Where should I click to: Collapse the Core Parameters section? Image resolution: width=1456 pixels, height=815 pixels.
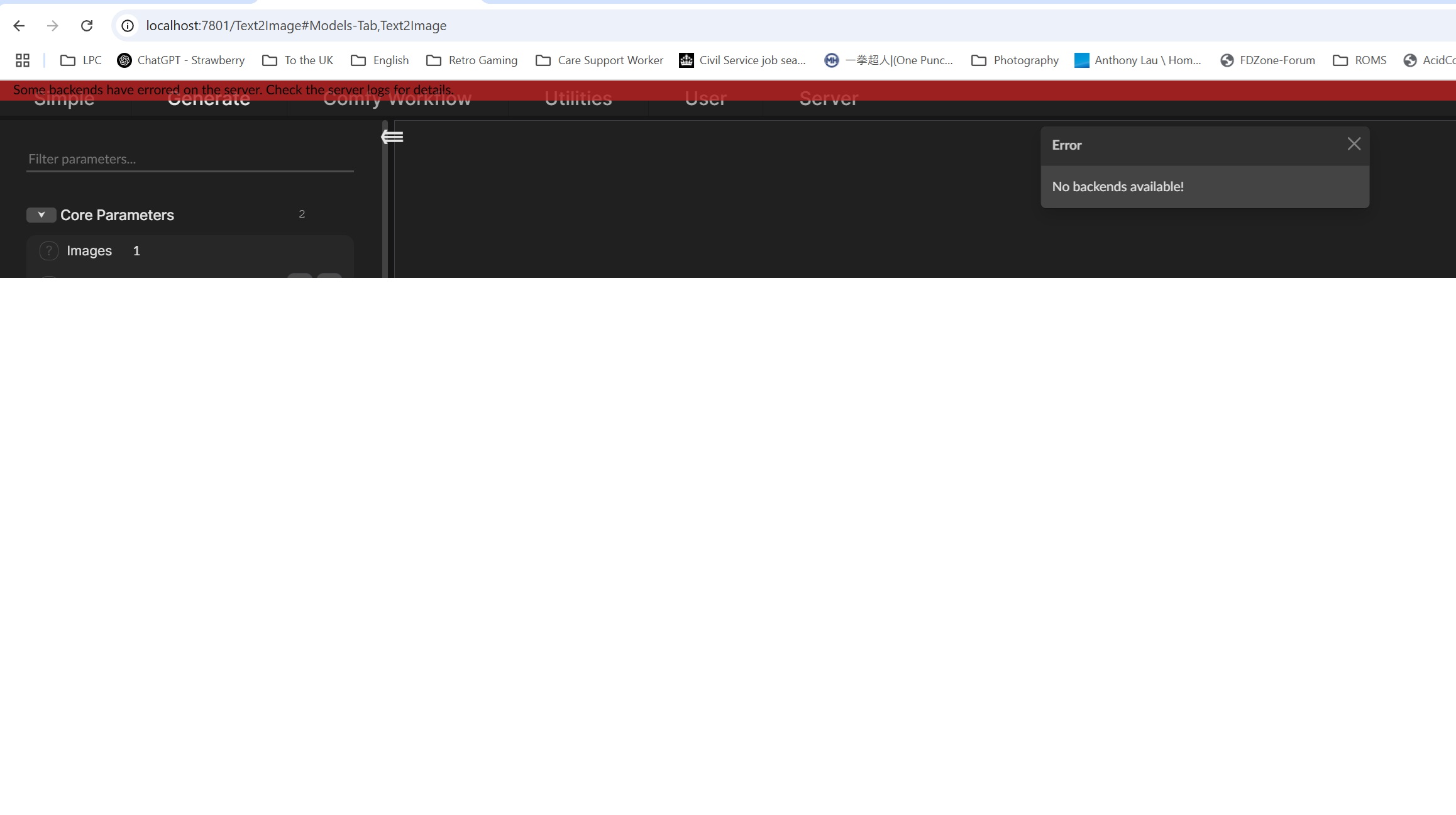tap(41, 214)
